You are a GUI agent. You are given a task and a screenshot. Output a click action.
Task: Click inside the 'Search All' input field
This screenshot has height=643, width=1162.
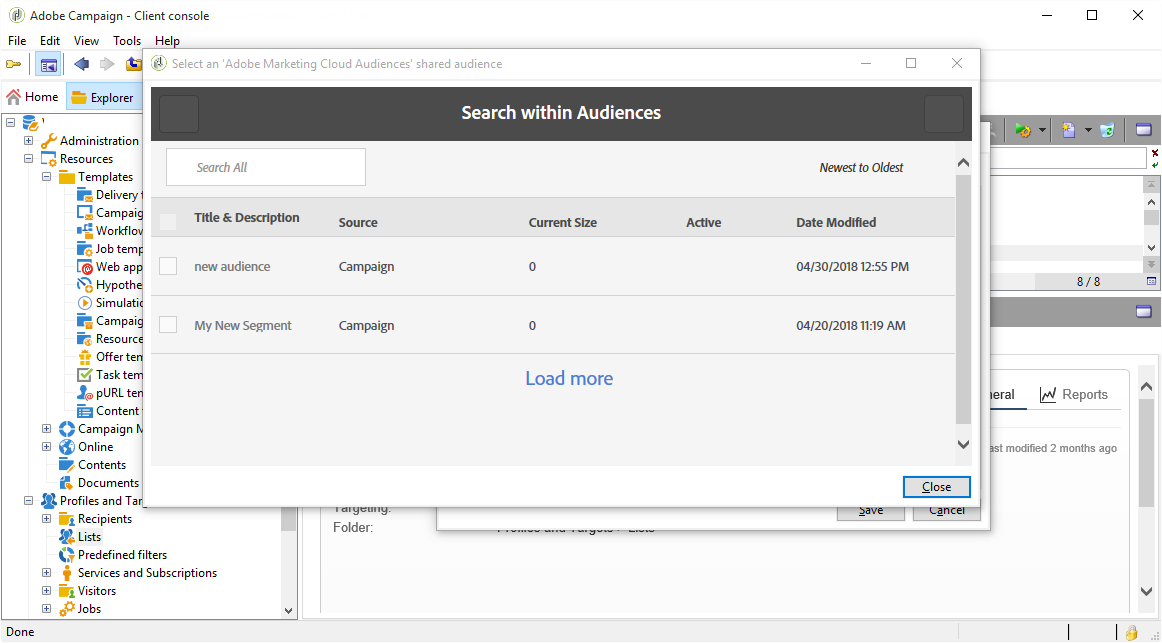tap(265, 166)
